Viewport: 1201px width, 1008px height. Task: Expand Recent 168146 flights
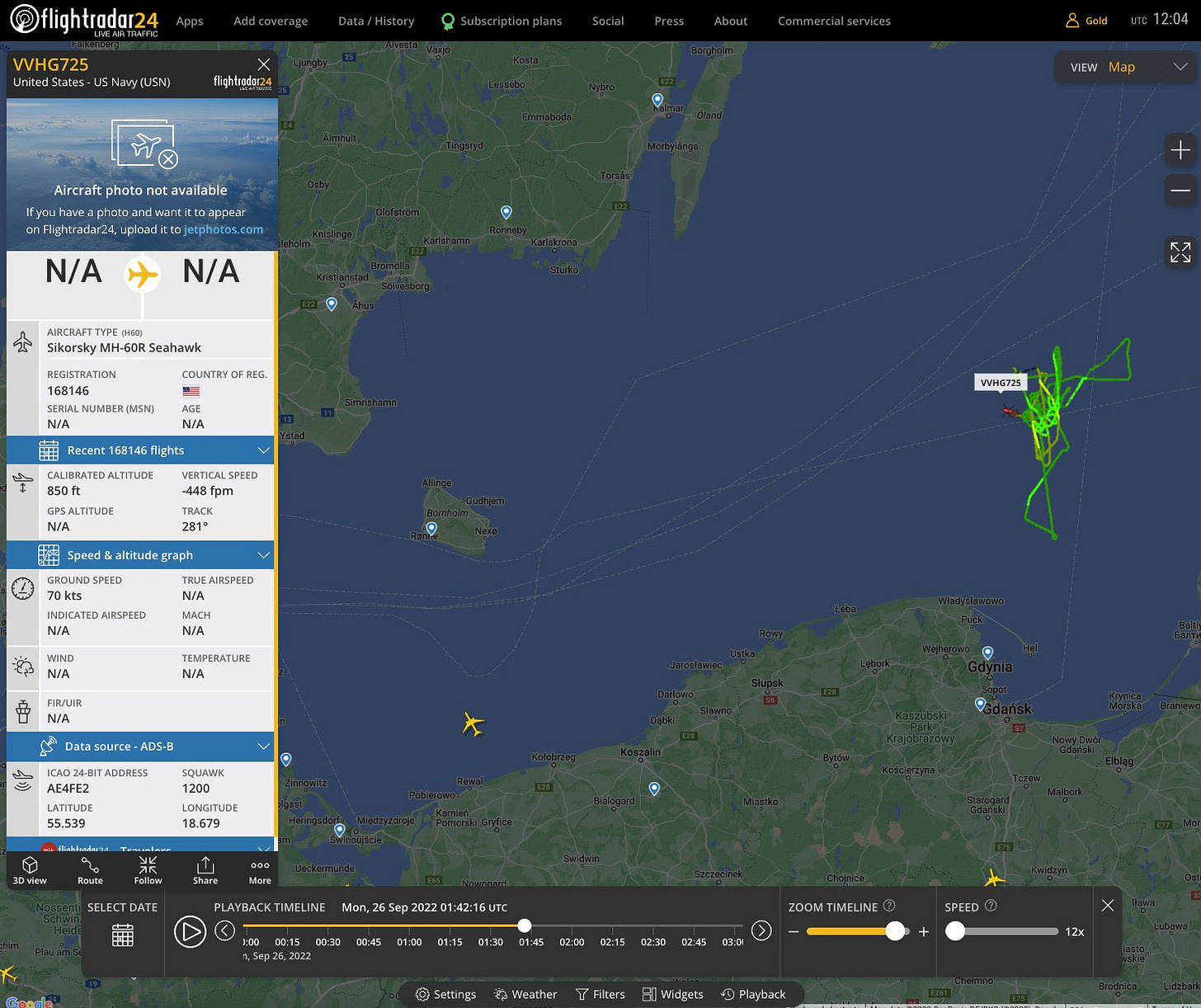click(x=140, y=450)
